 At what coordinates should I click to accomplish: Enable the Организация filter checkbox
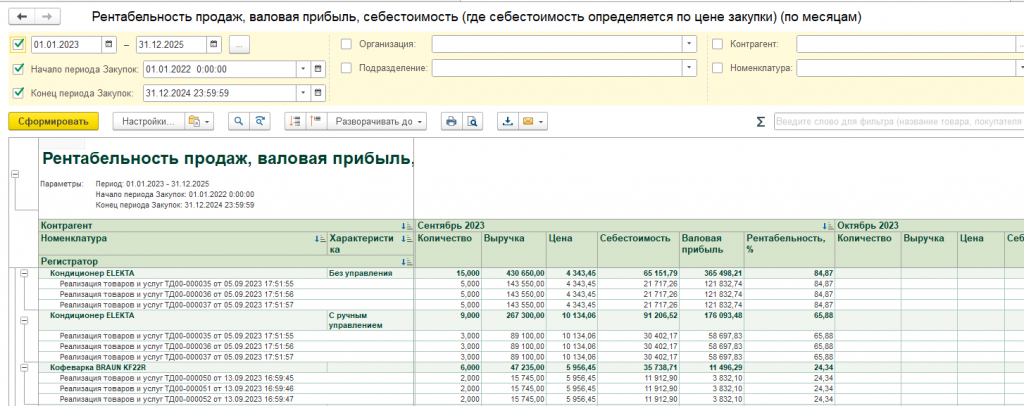click(347, 45)
